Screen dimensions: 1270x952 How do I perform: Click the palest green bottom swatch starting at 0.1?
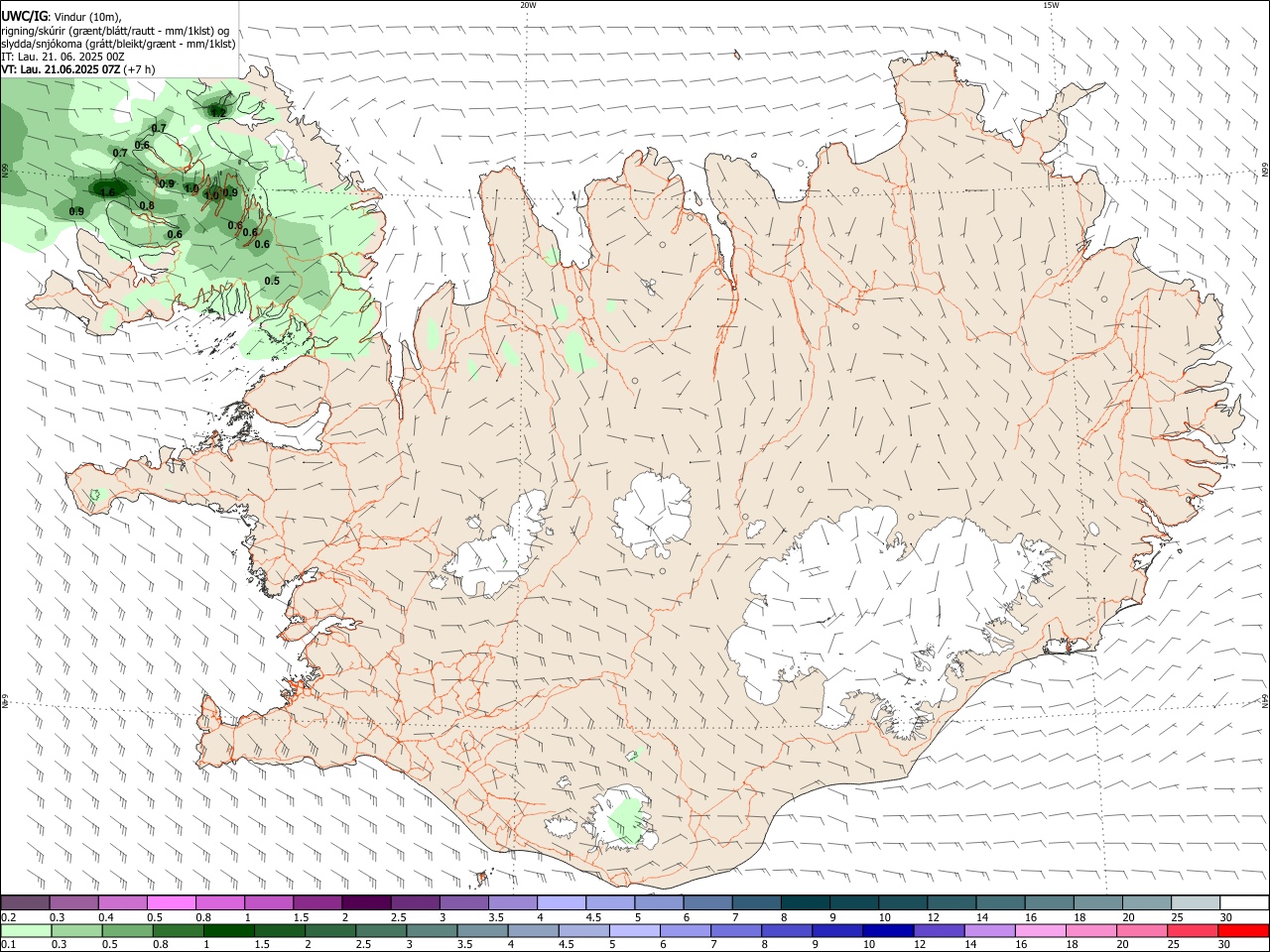tap(27, 930)
